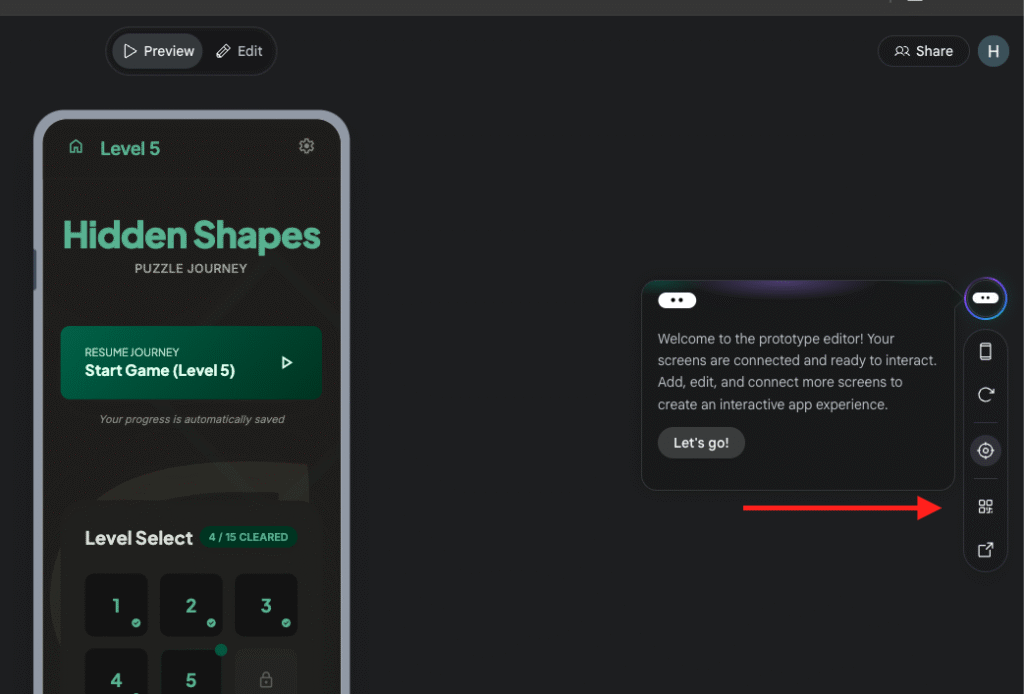Switch to Preview mode
This screenshot has width=1024, height=694.
click(x=157, y=51)
